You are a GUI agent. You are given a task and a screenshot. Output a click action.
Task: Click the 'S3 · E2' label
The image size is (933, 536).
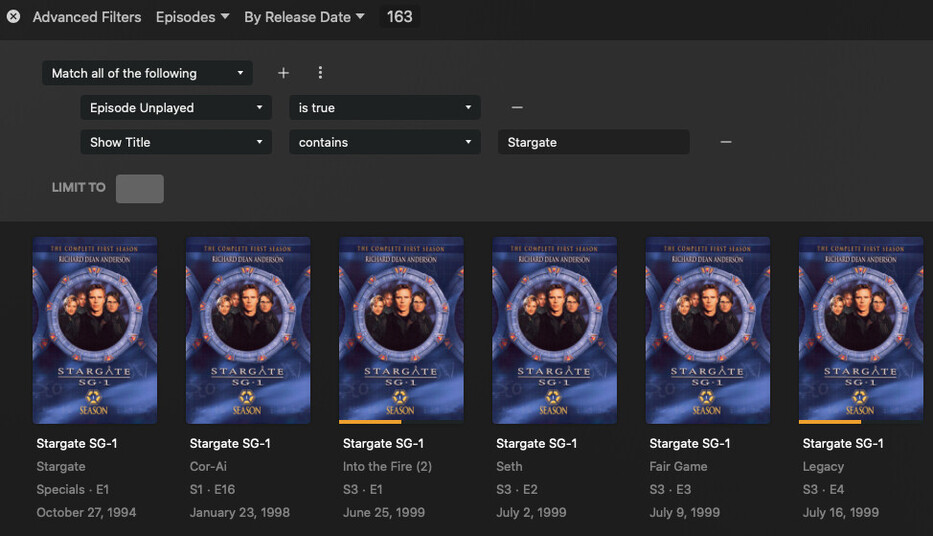point(517,490)
